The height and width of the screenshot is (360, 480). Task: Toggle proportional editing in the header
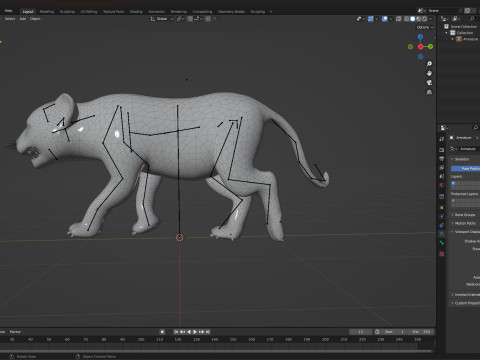[x=208, y=19]
